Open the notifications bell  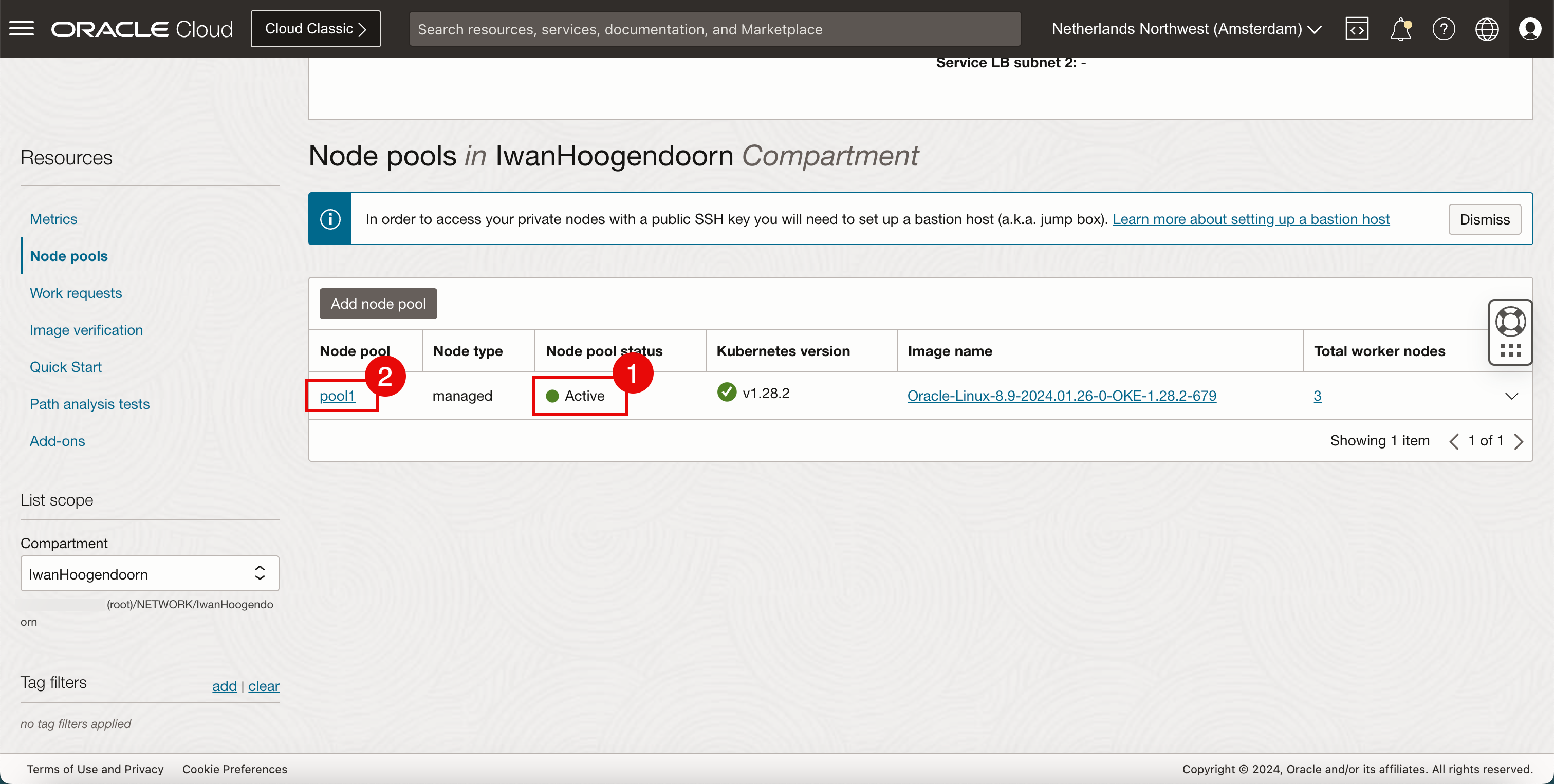[1400, 28]
